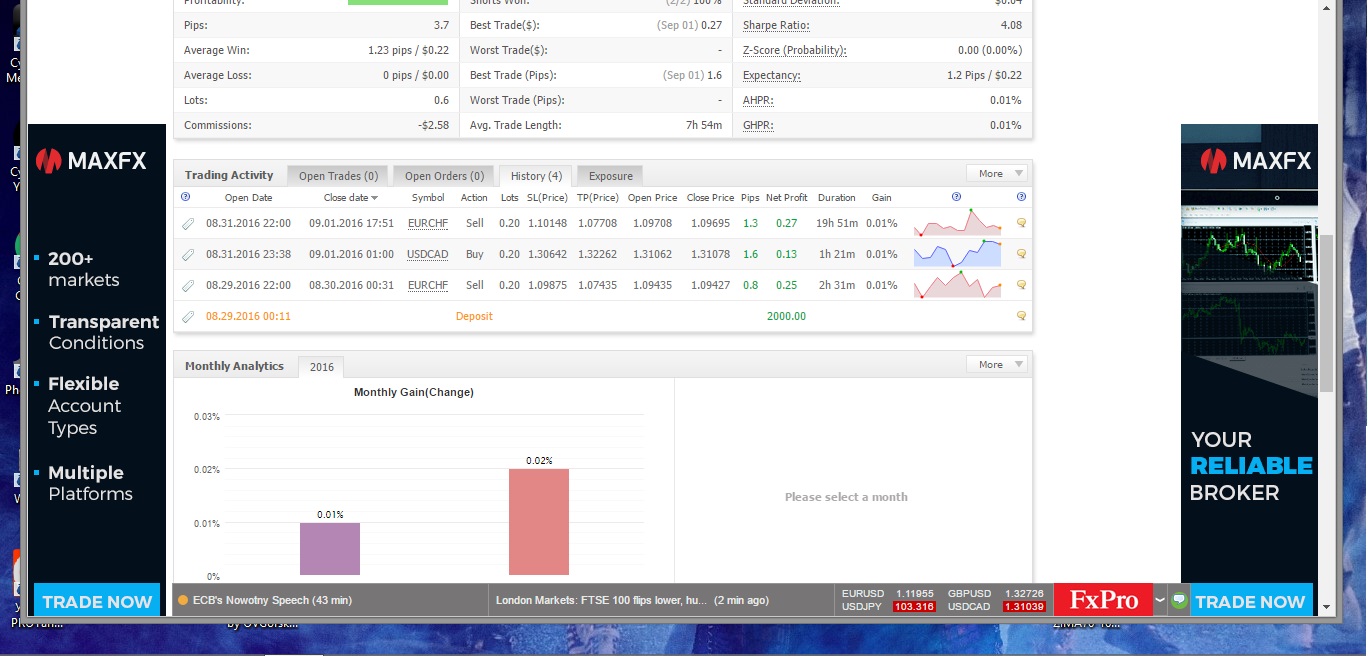Collapse the bottom bar with the chevron next to FxPro
The image size is (1368, 656).
1160,601
